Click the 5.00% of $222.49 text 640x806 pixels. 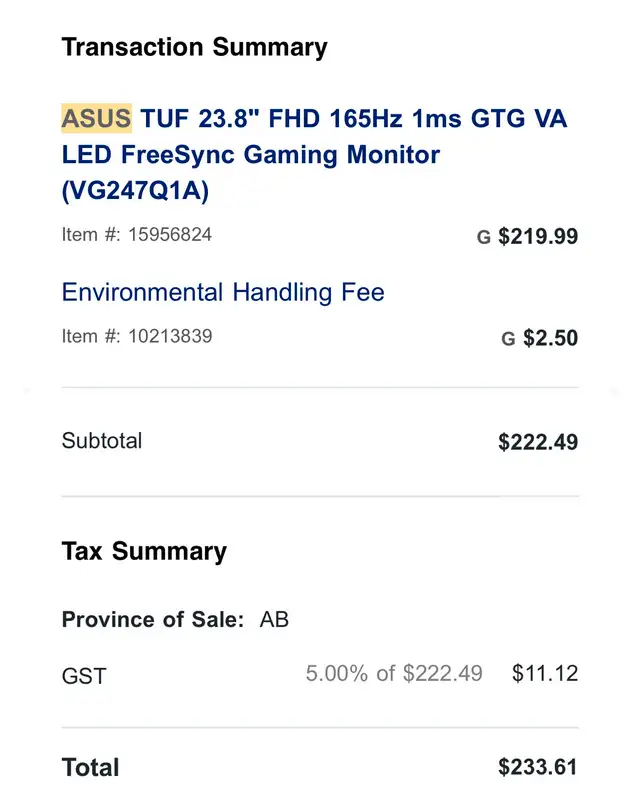click(394, 673)
